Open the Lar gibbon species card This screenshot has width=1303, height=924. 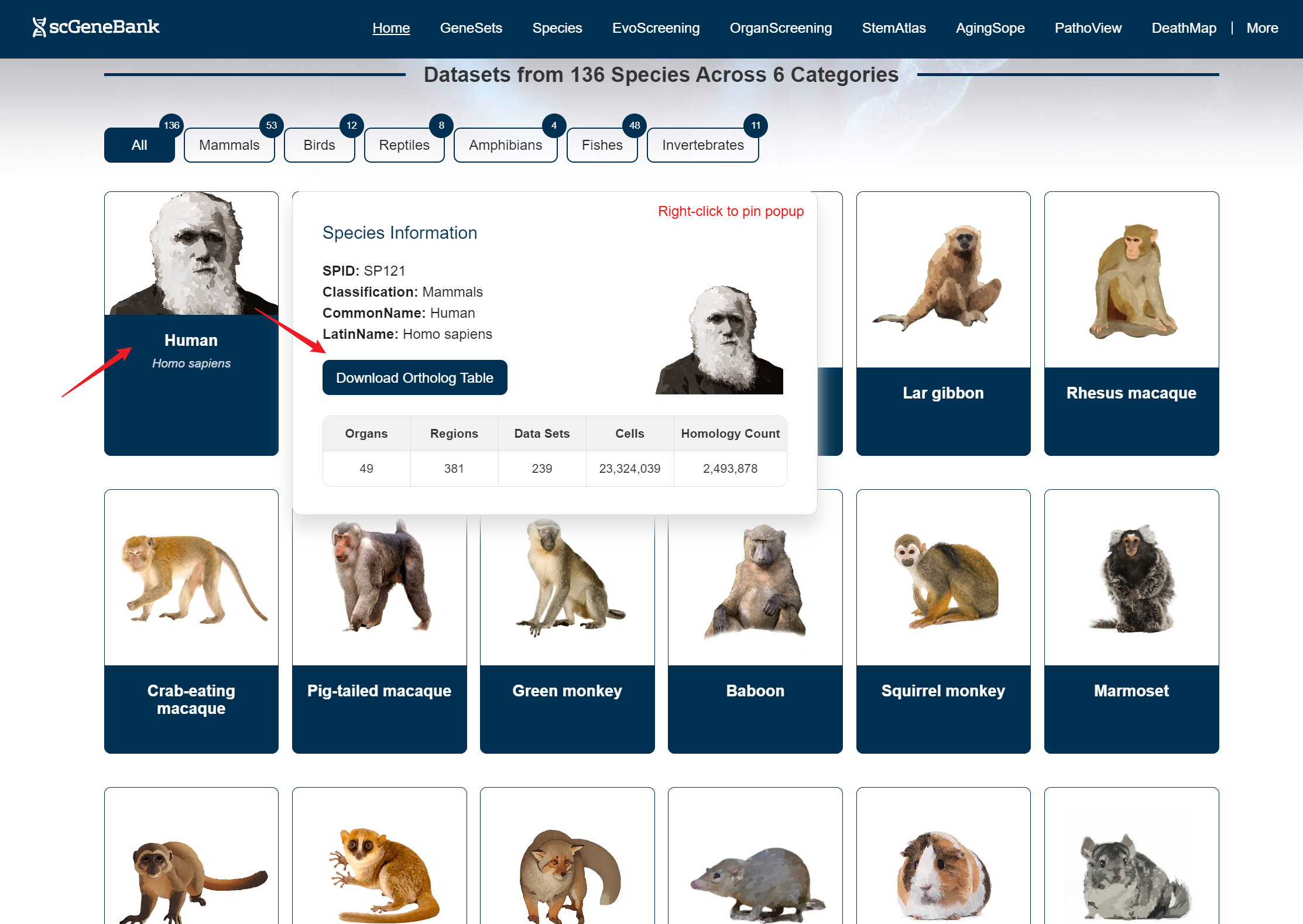tap(943, 323)
